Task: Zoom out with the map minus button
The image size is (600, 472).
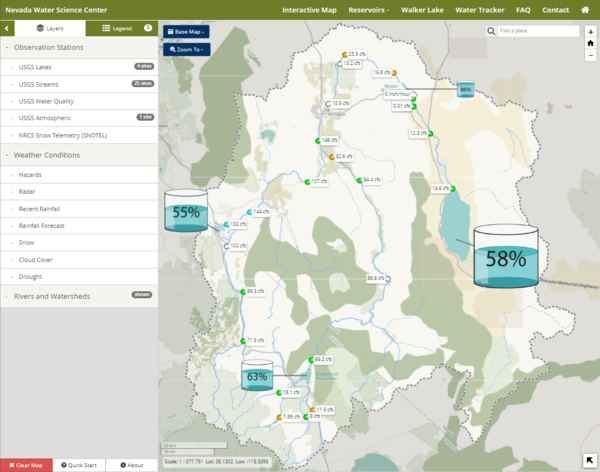Action: click(x=590, y=55)
